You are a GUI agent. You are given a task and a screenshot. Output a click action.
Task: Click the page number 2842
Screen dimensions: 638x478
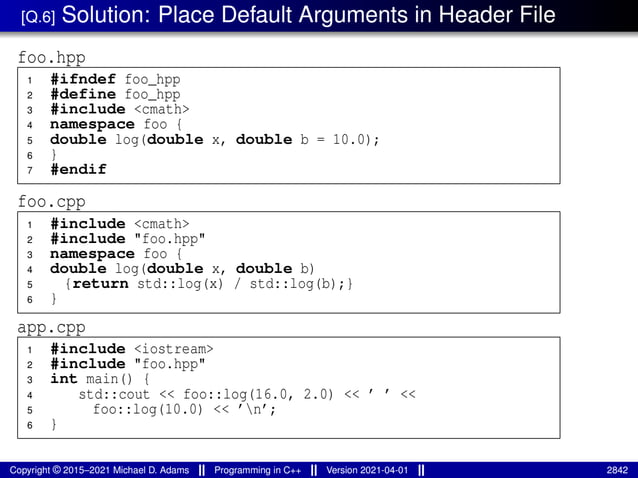618,470
